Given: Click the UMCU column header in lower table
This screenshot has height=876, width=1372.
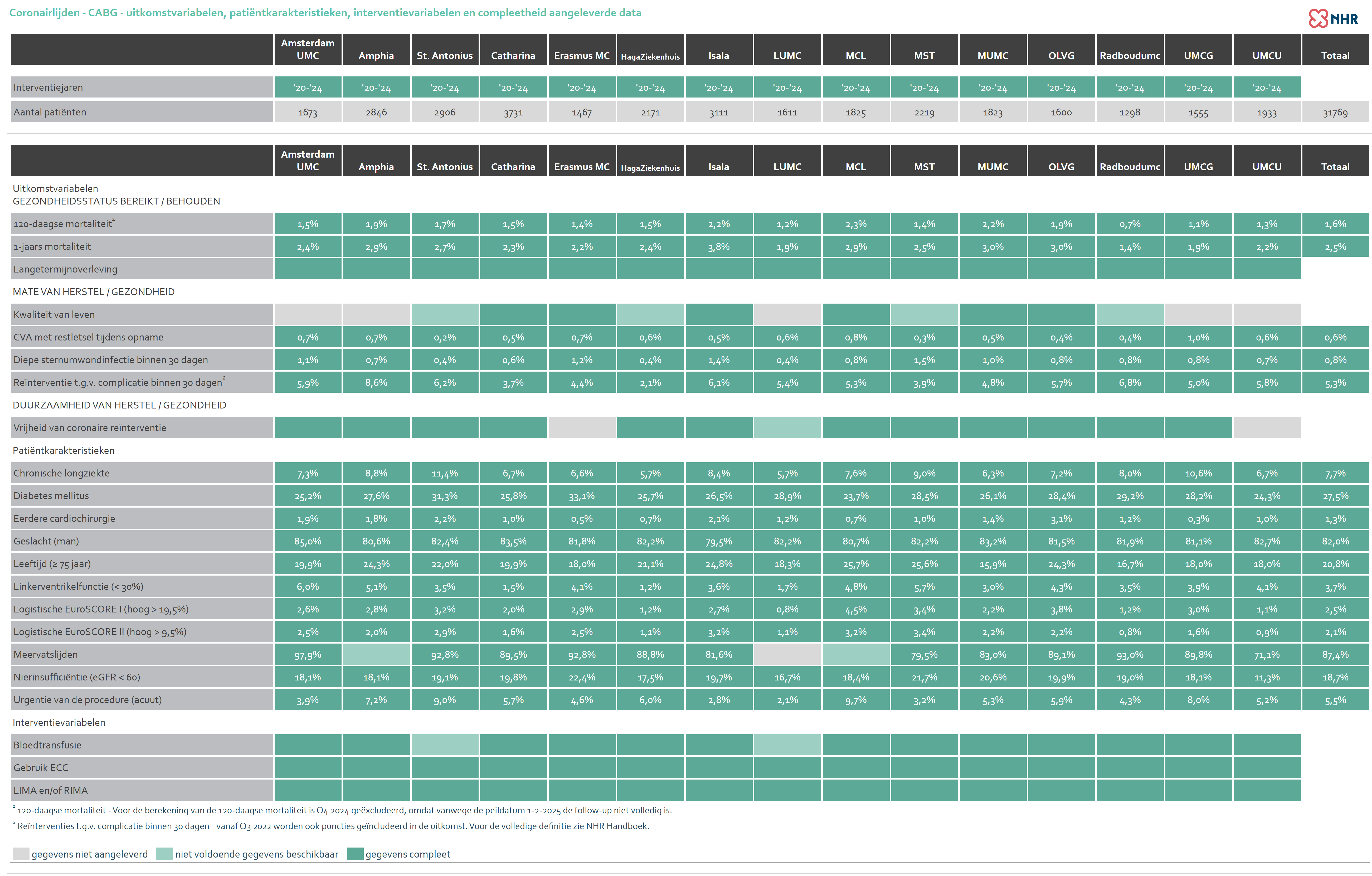Looking at the screenshot, I should coord(1267,161).
